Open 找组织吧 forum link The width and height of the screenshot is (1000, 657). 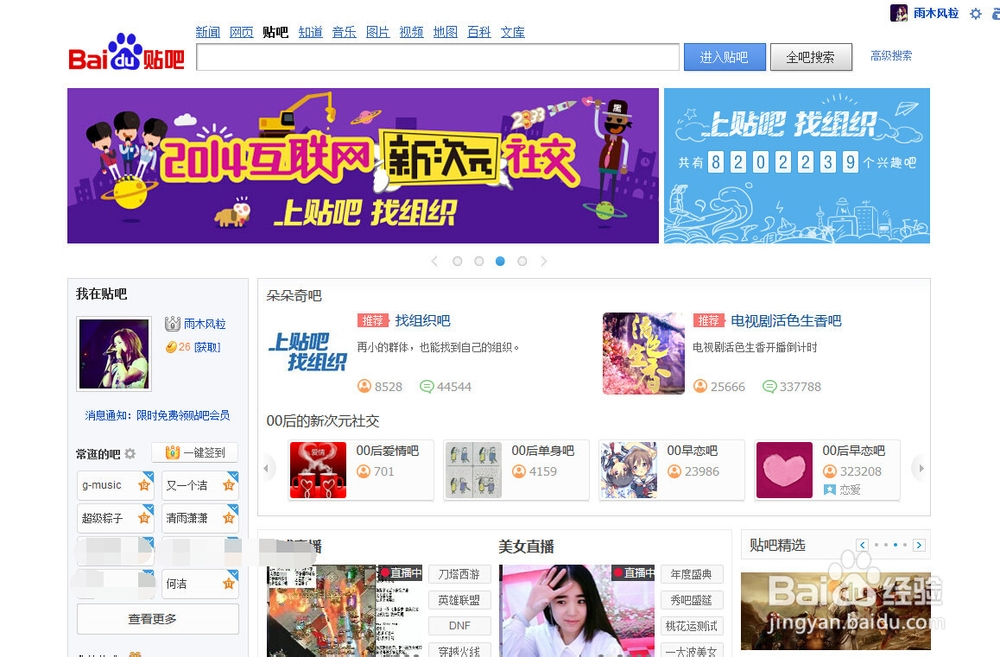tap(423, 320)
